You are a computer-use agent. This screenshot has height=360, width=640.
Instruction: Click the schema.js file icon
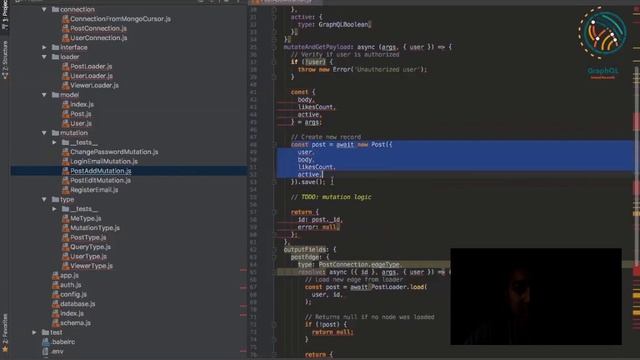56,323
